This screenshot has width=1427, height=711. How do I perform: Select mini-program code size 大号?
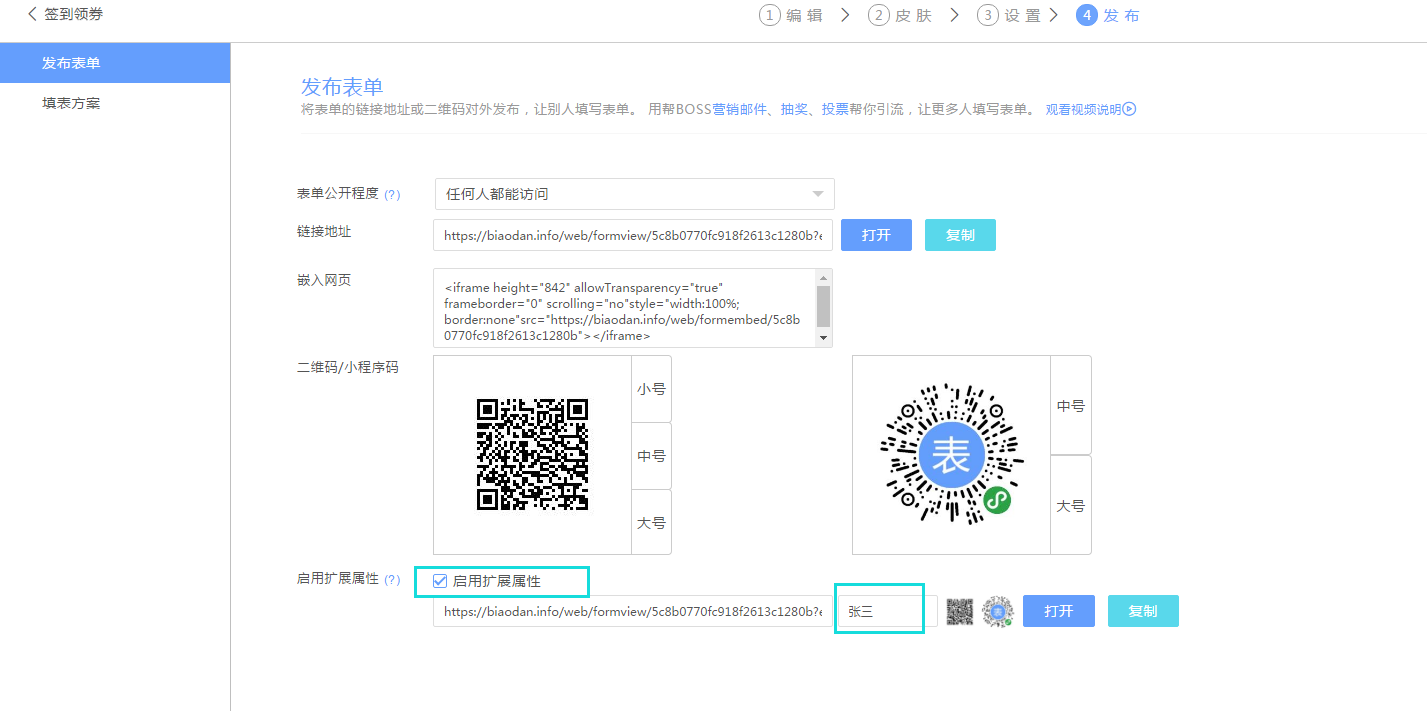1071,506
